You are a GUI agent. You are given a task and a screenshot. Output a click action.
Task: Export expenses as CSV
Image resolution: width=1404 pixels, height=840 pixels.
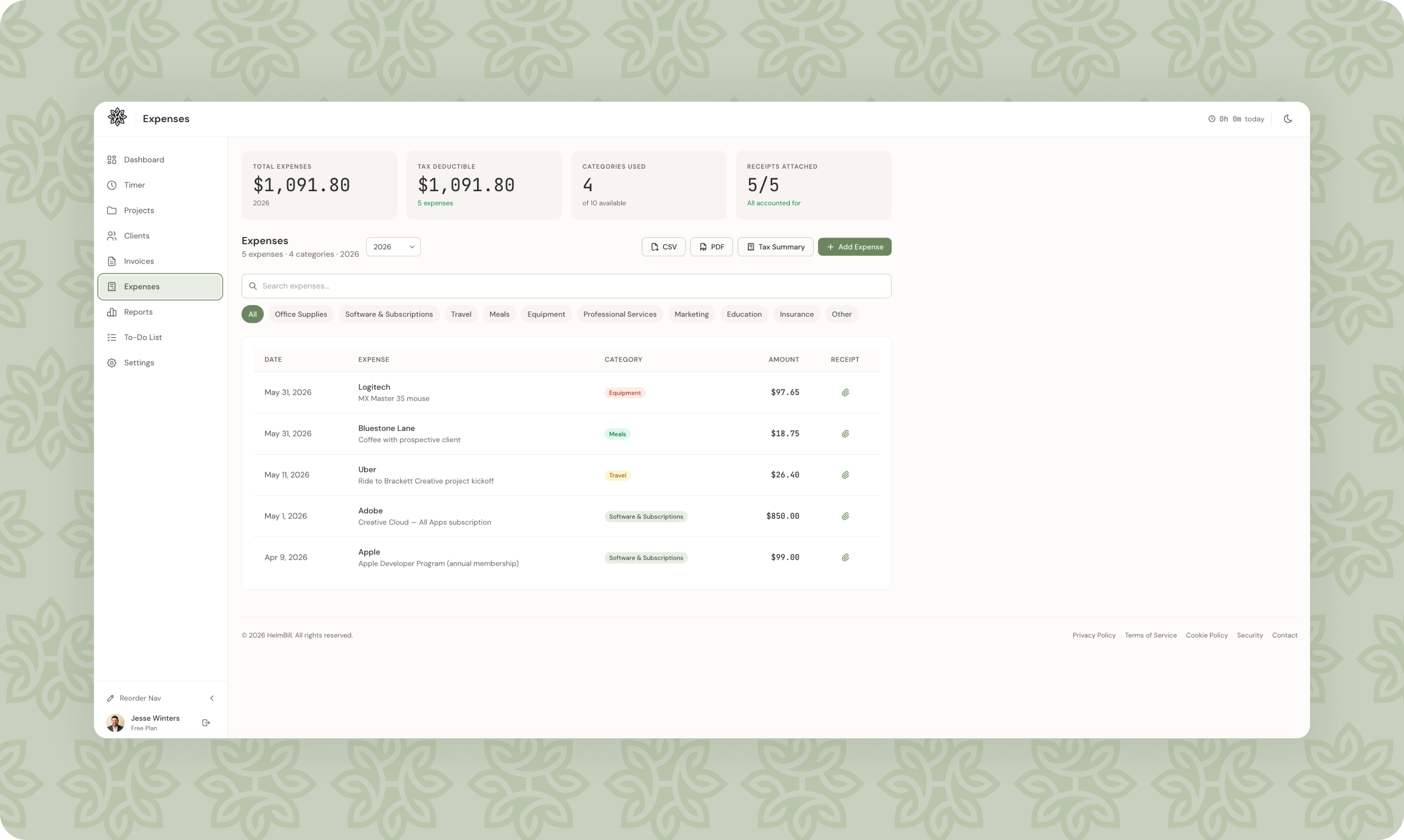663,247
